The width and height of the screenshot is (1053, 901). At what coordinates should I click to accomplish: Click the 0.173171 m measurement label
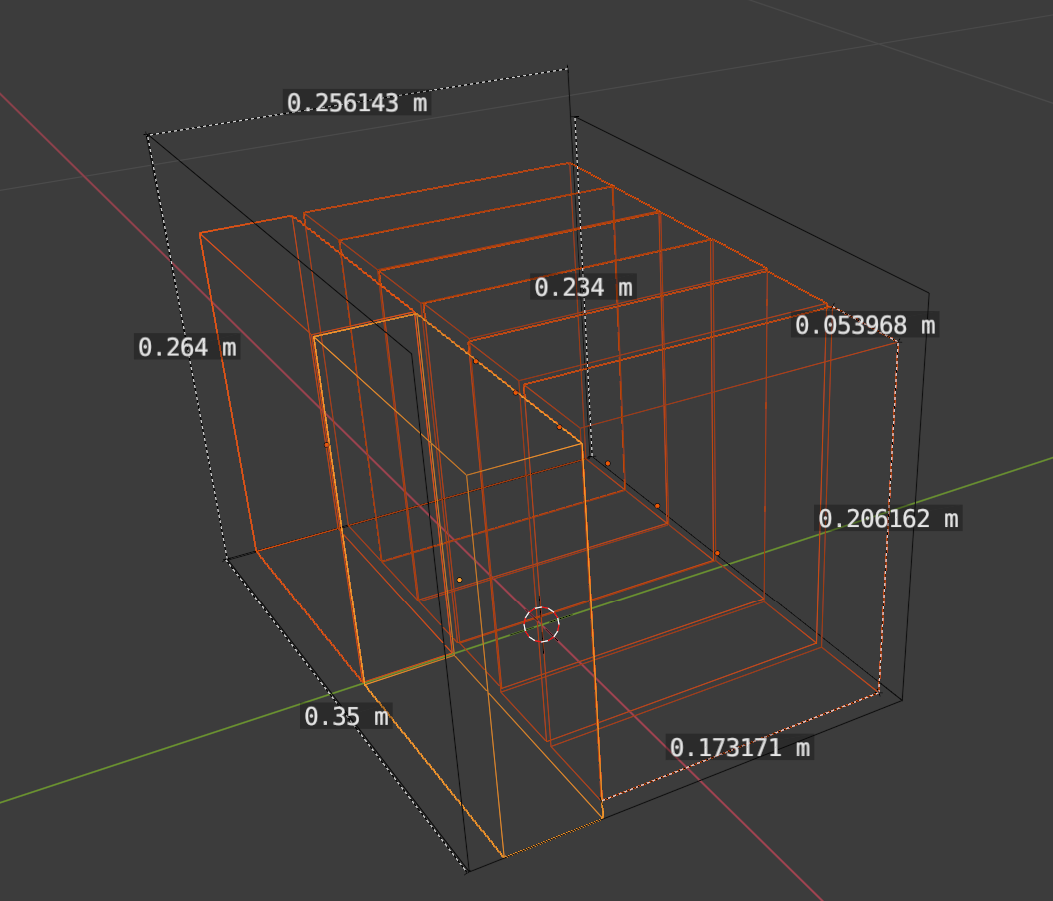click(x=739, y=748)
